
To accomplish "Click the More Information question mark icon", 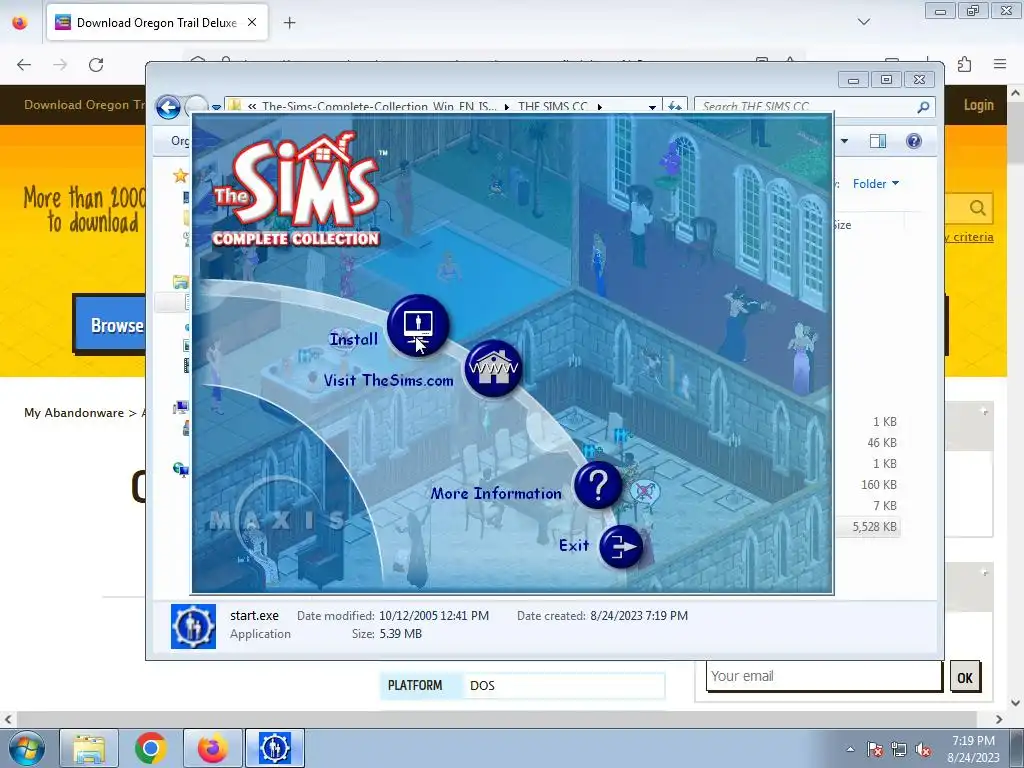I will point(598,485).
